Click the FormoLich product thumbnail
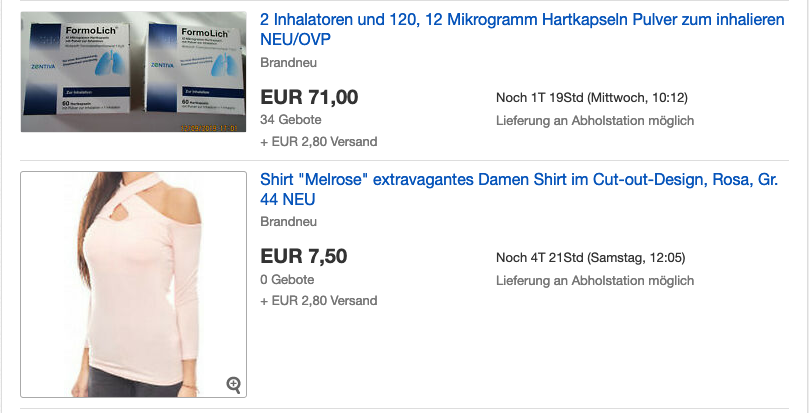This screenshot has height=413, width=809. pos(133,72)
